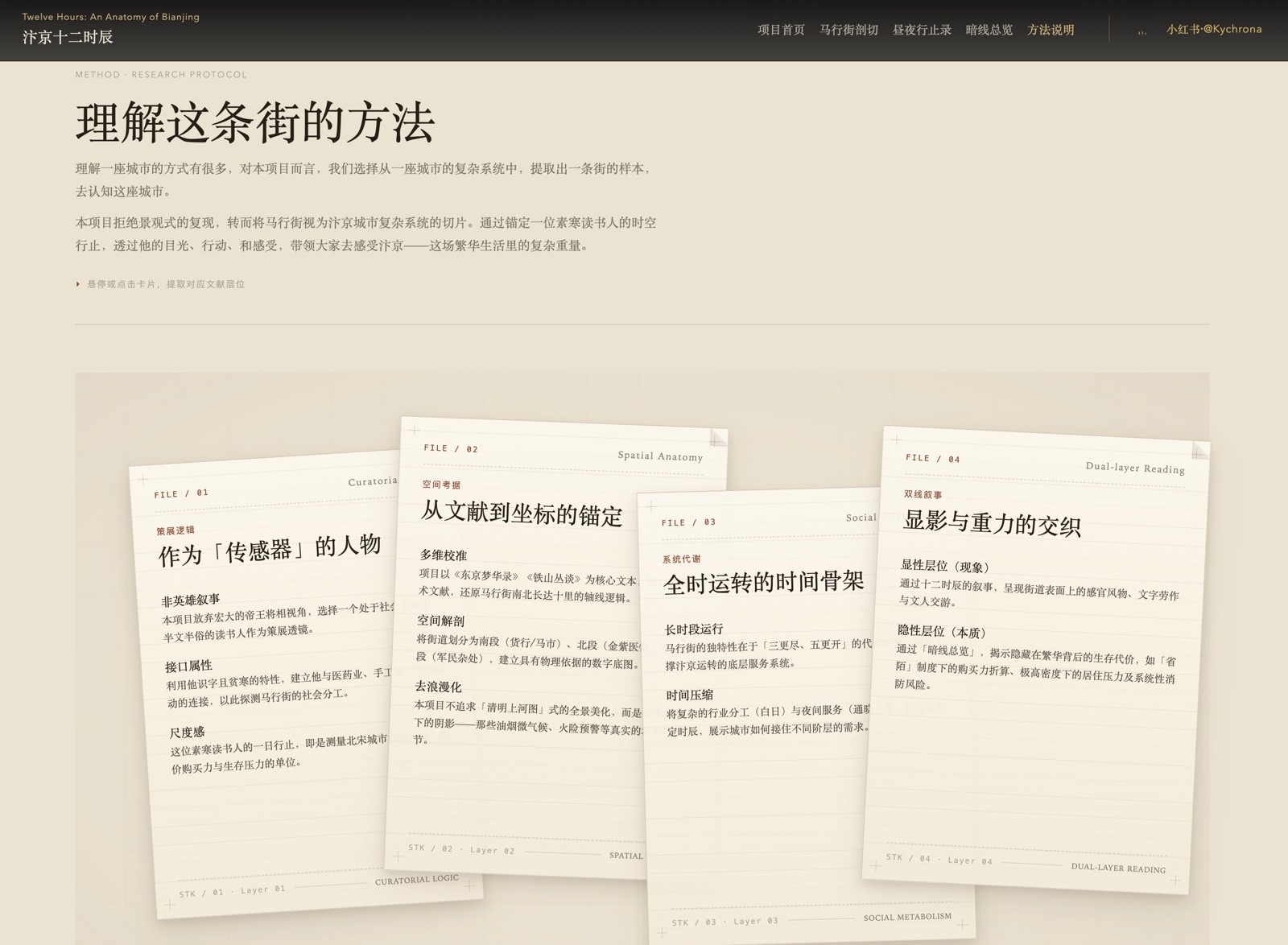
Task: Click the 显性层位（现象） subheading
Action: click(945, 567)
